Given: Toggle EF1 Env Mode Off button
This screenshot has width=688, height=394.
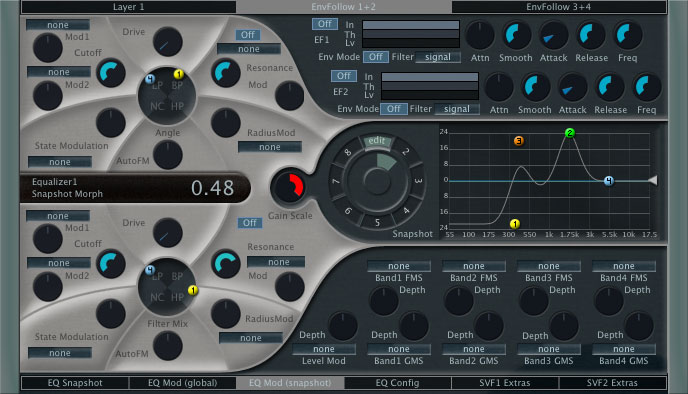Looking at the screenshot, I should (x=376, y=57).
